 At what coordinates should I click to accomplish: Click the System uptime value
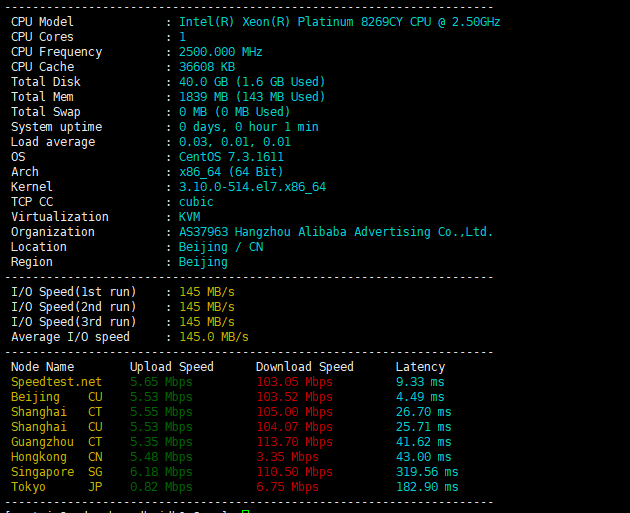click(x=249, y=127)
